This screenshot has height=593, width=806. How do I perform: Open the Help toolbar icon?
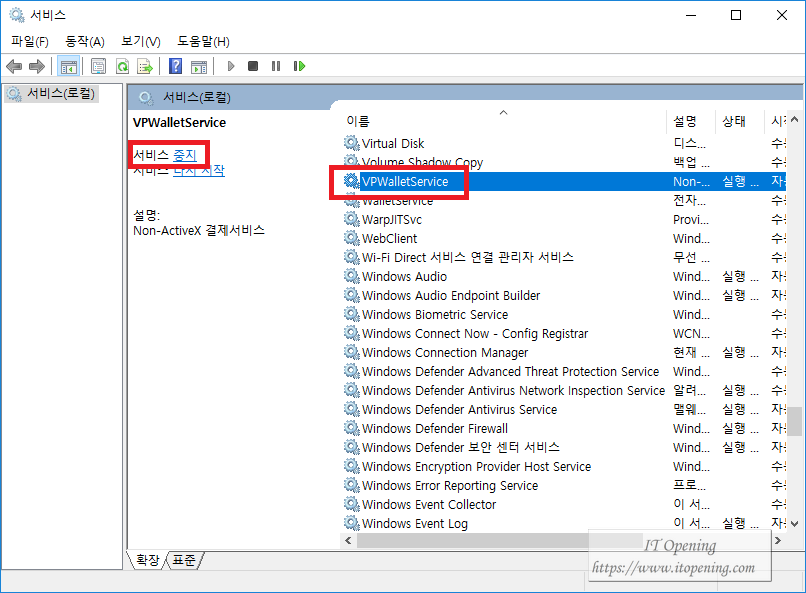tap(175, 66)
